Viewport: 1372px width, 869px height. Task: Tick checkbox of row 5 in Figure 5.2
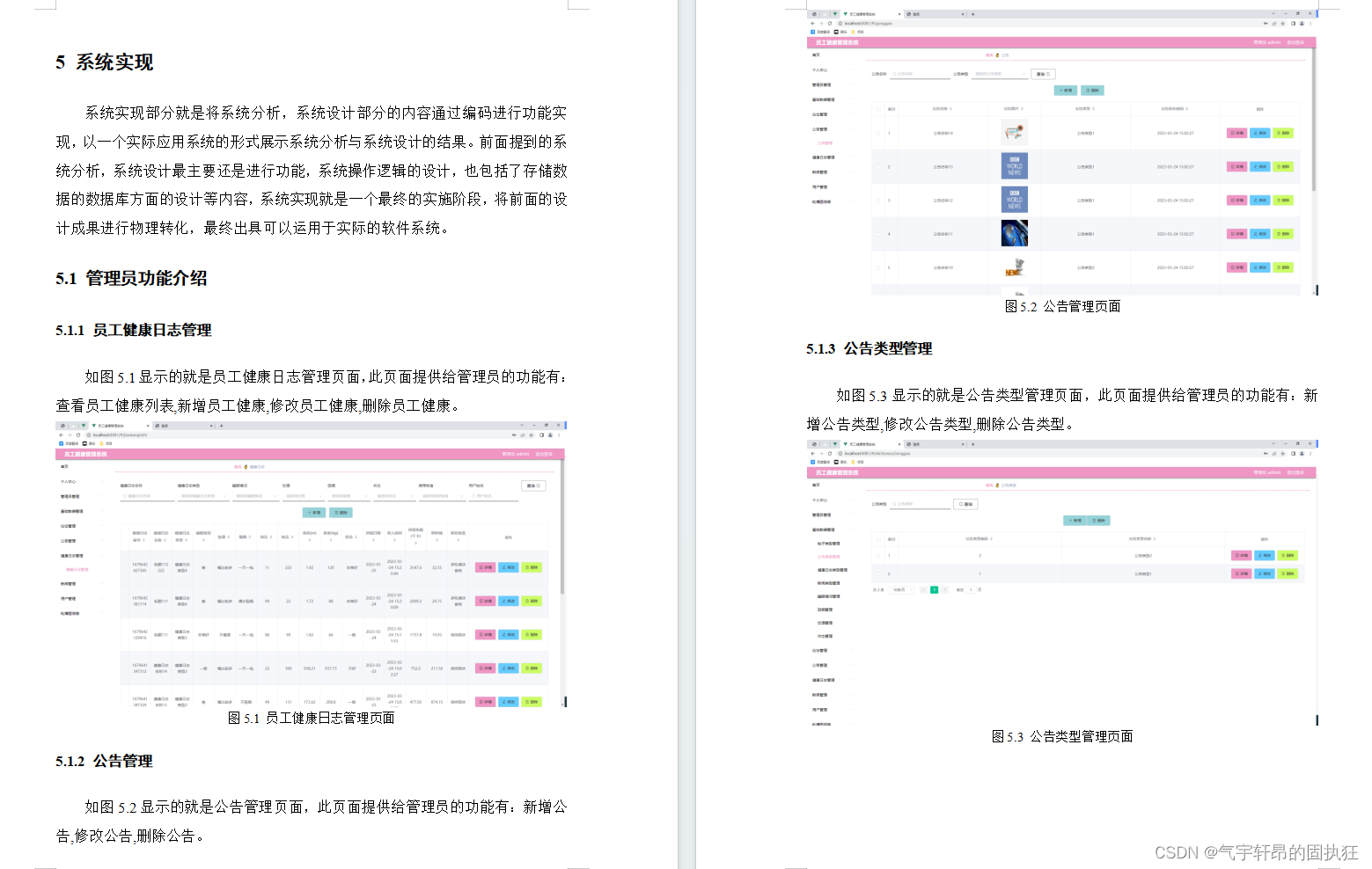coord(877,267)
